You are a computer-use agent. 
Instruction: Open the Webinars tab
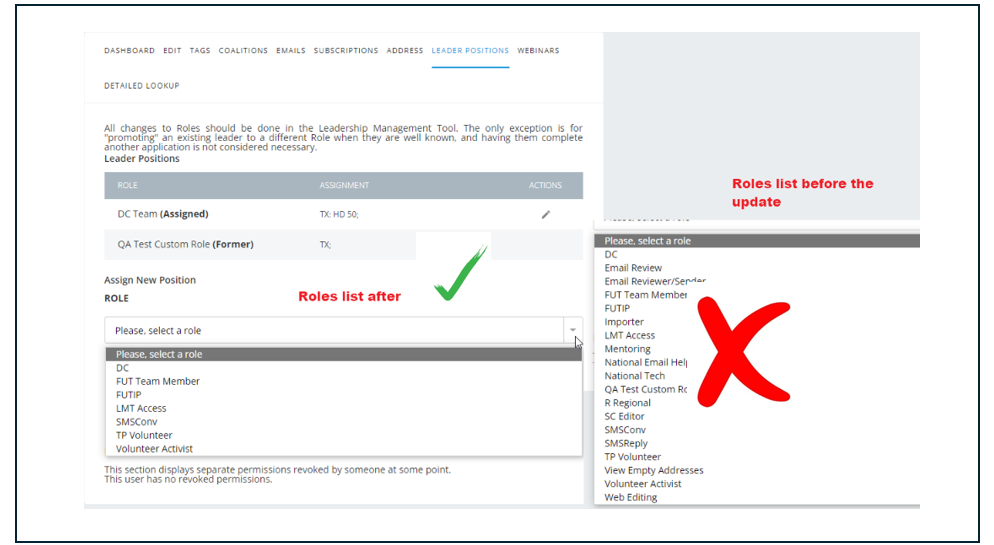(x=538, y=50)
